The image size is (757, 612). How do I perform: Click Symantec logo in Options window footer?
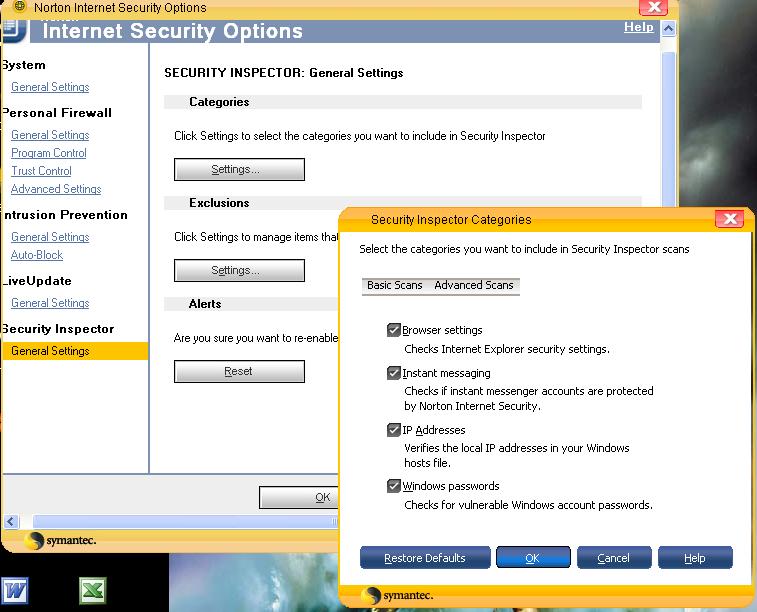click(60, 540)
